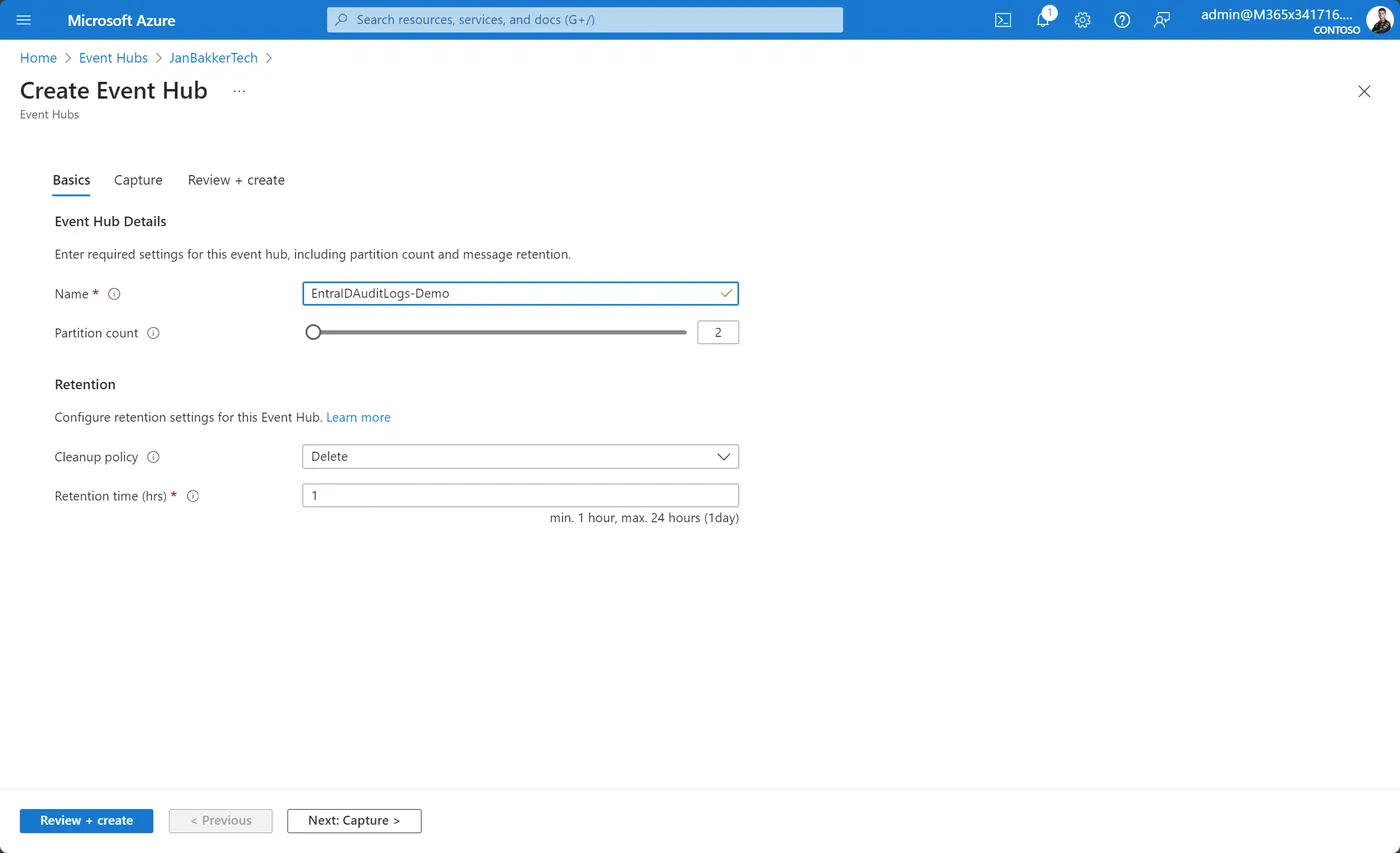
Task: Expand the Cleanup policy dropdown
Action: coord(520,457)
